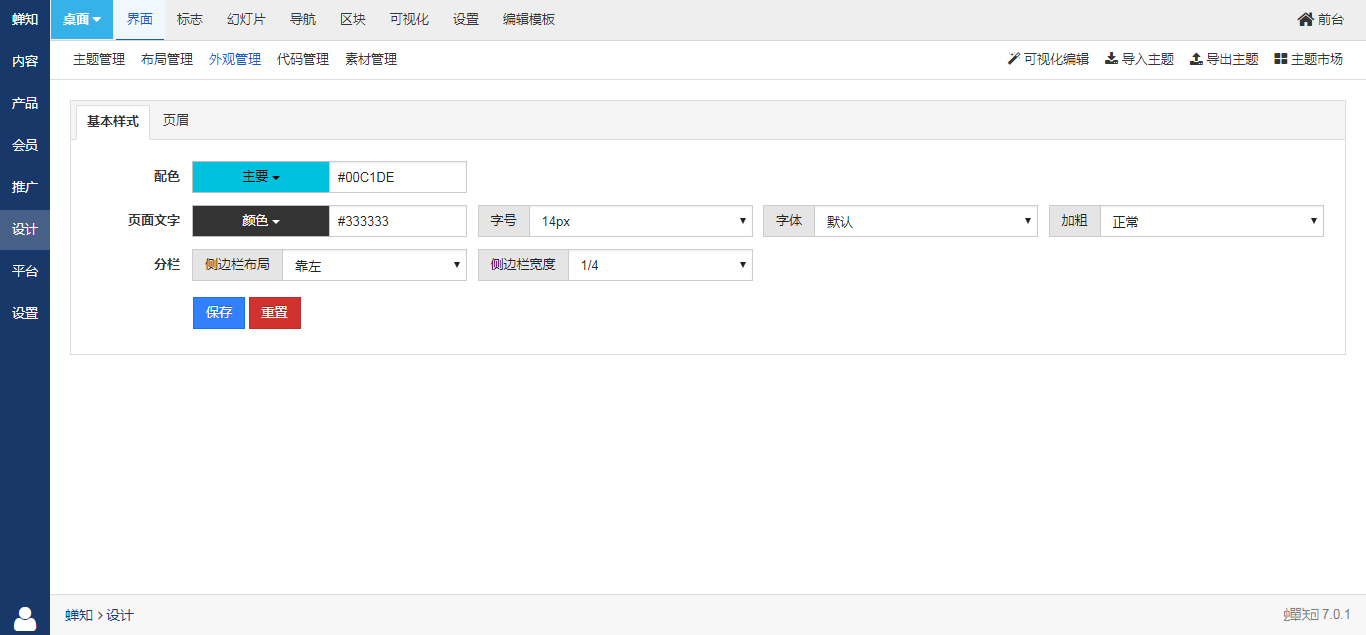The height and width of the screenshot is (635, 1366).
Task: Open the 可视化 menu
Action: click(409, 19)
